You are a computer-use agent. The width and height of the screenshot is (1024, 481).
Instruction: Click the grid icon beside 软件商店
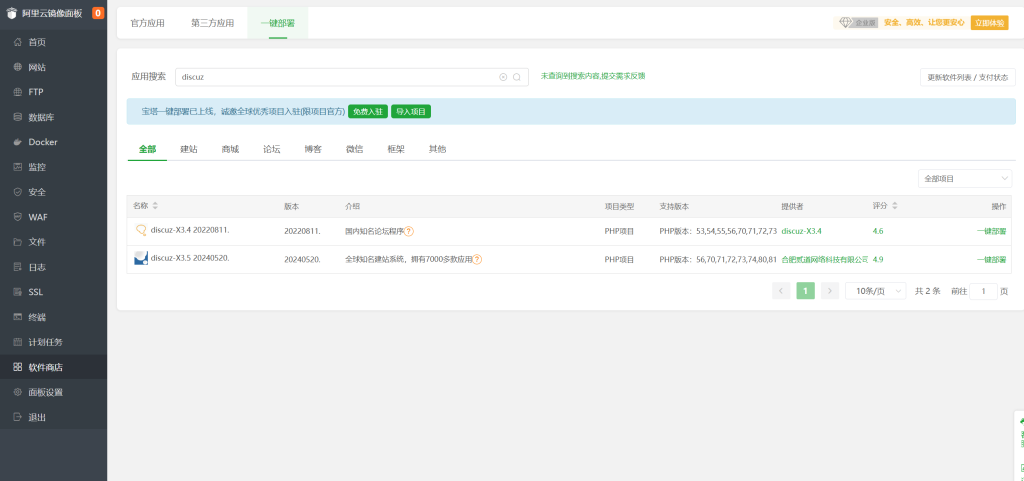click(x=18, y=367)
